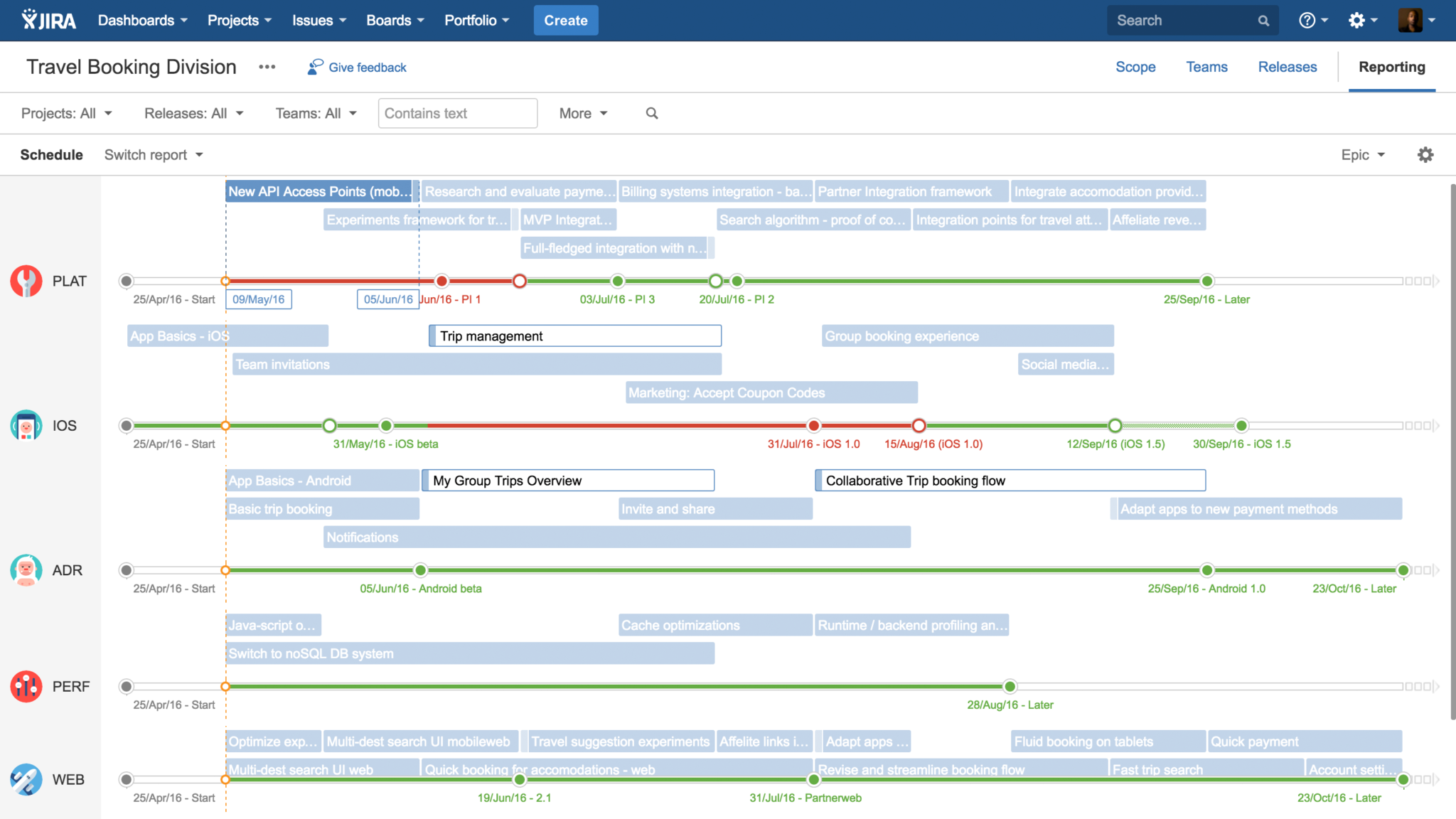The width and height of the screenshot is (1456, 819).
Task: Click the IOS project avatar icon
Action: click(x=26, y=425)
